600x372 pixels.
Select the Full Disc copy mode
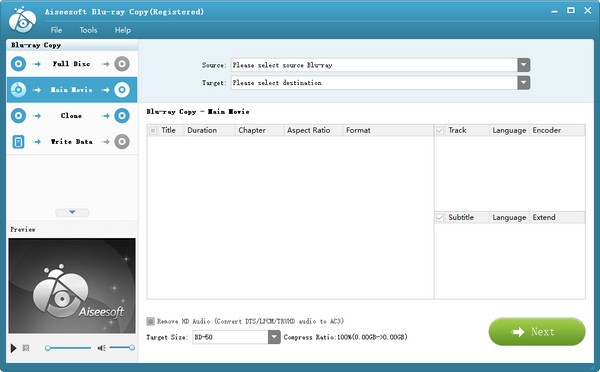pos(72,64)
